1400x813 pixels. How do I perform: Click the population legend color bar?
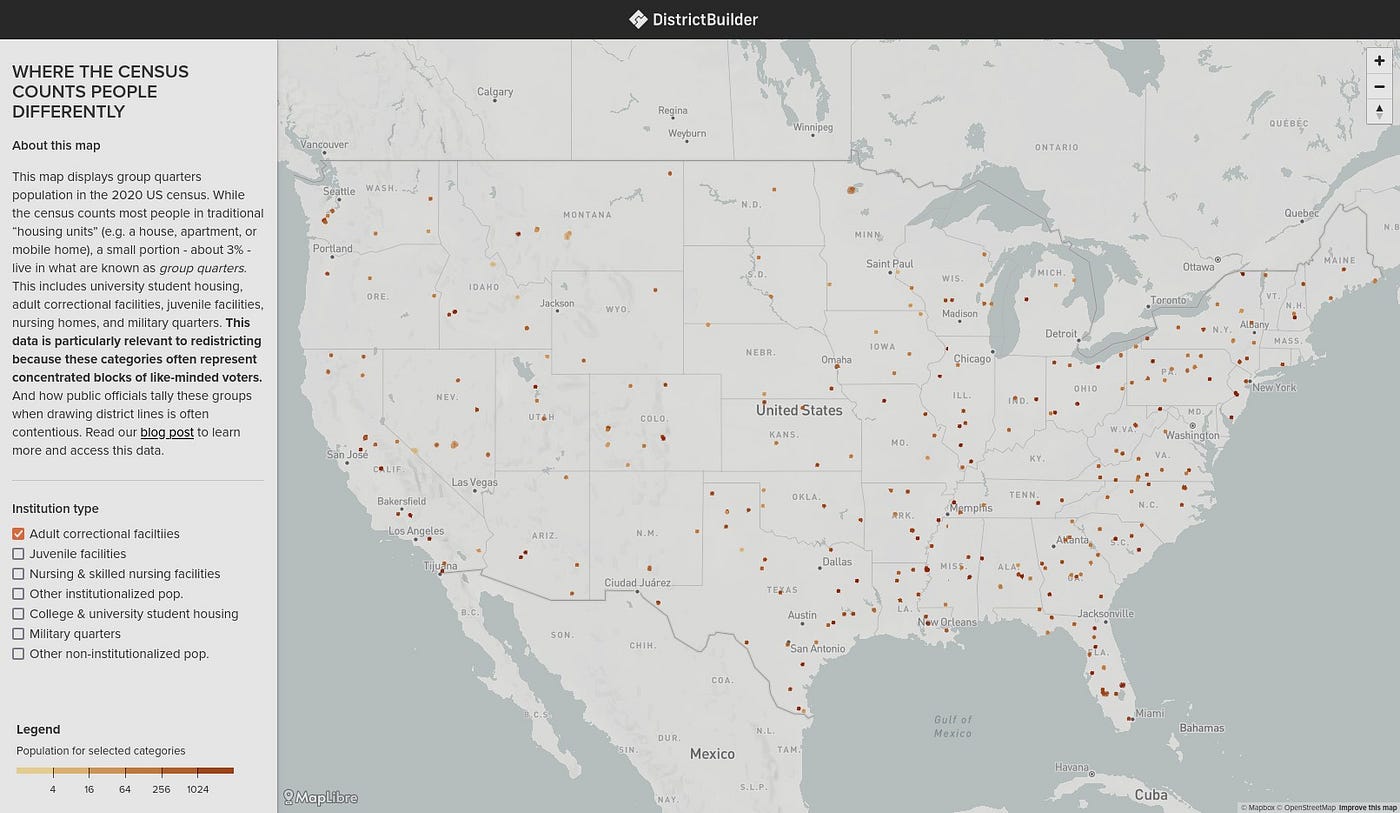(x=125, y=770)
